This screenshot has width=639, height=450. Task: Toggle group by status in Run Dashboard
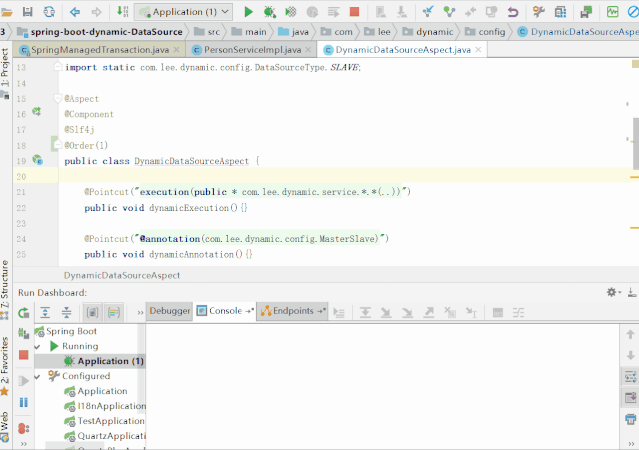[114, 313]
